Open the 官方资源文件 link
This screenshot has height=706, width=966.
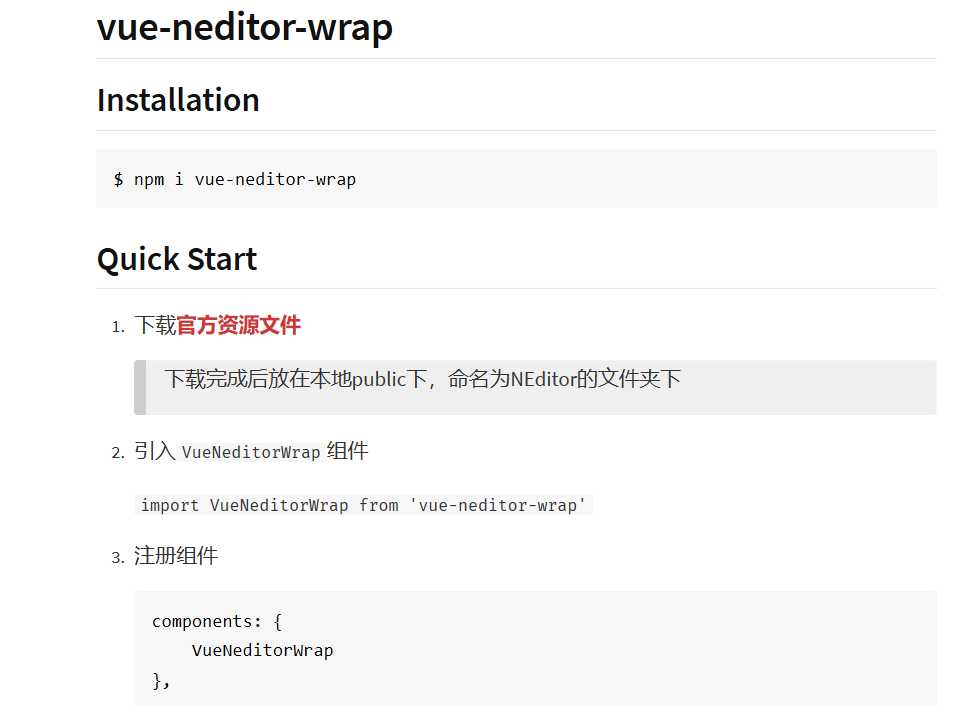(239, 325)
